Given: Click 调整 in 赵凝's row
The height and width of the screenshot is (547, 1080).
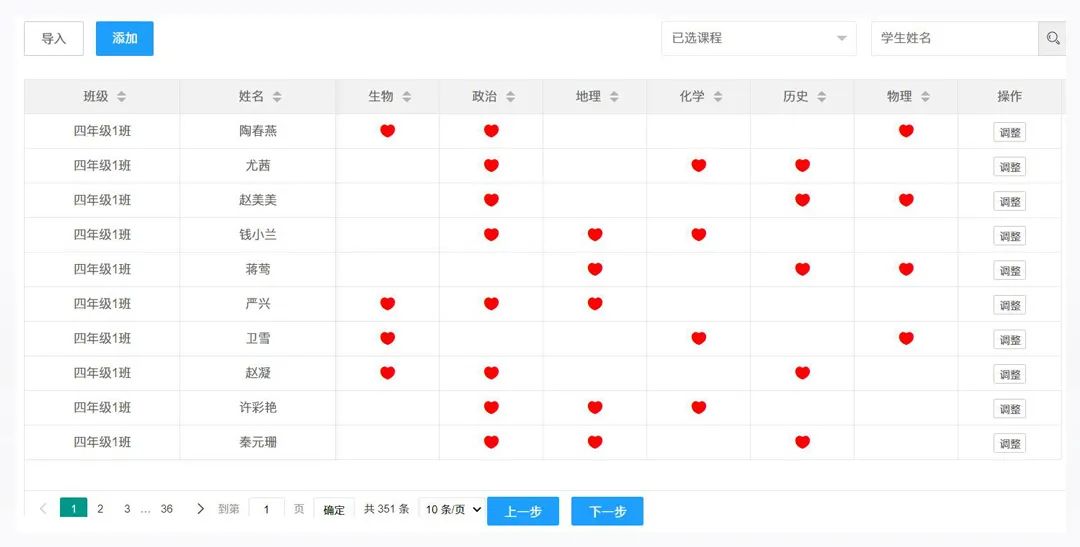Looking at the screenshot, I should pos(1010,374).
